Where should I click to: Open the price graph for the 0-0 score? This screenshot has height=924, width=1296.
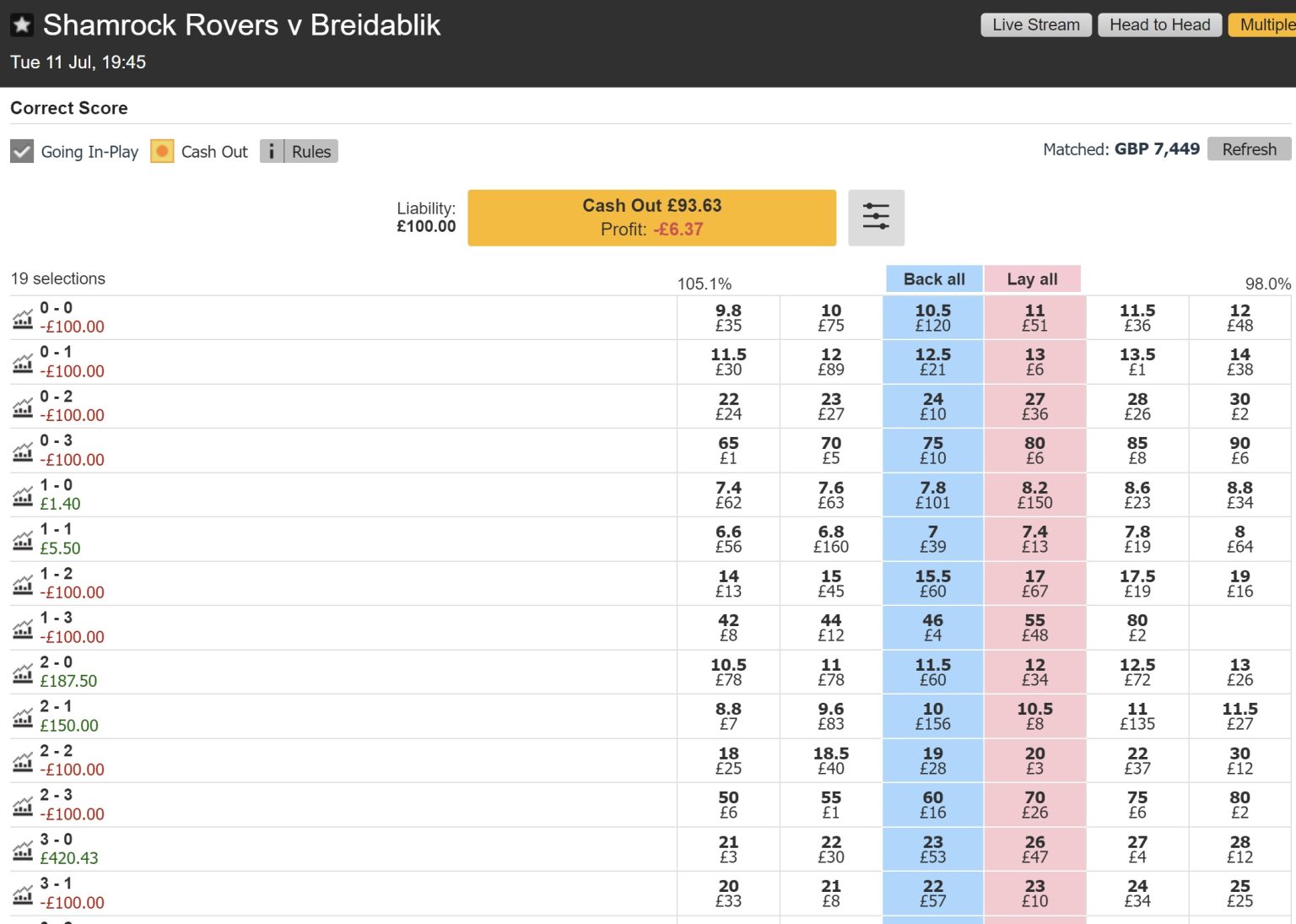(22, 318)
